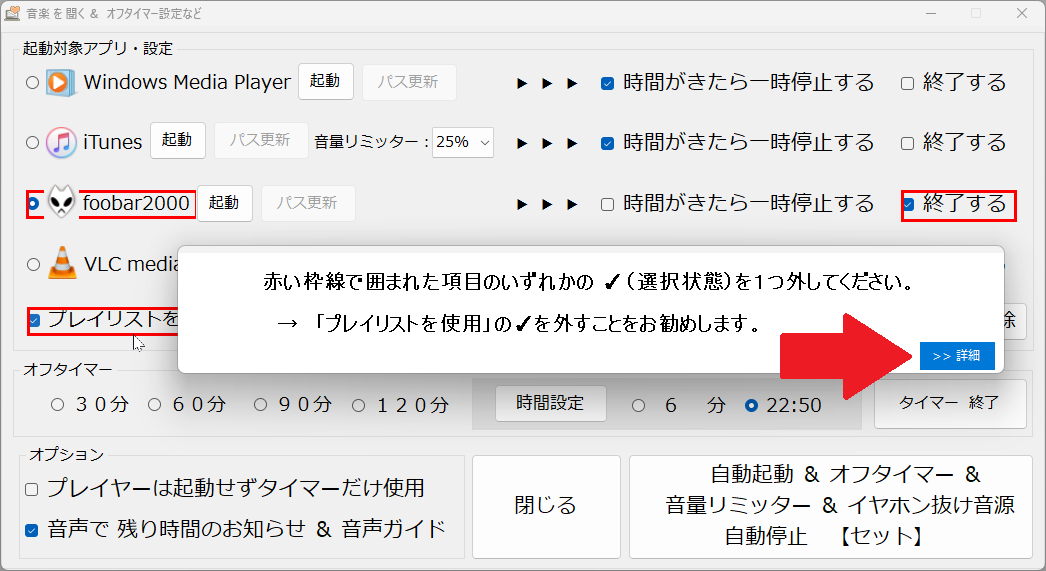
Task: Enable プレイヤーは起動せずタイマーだけ使用 checkbox
Action: pos(31,489)
